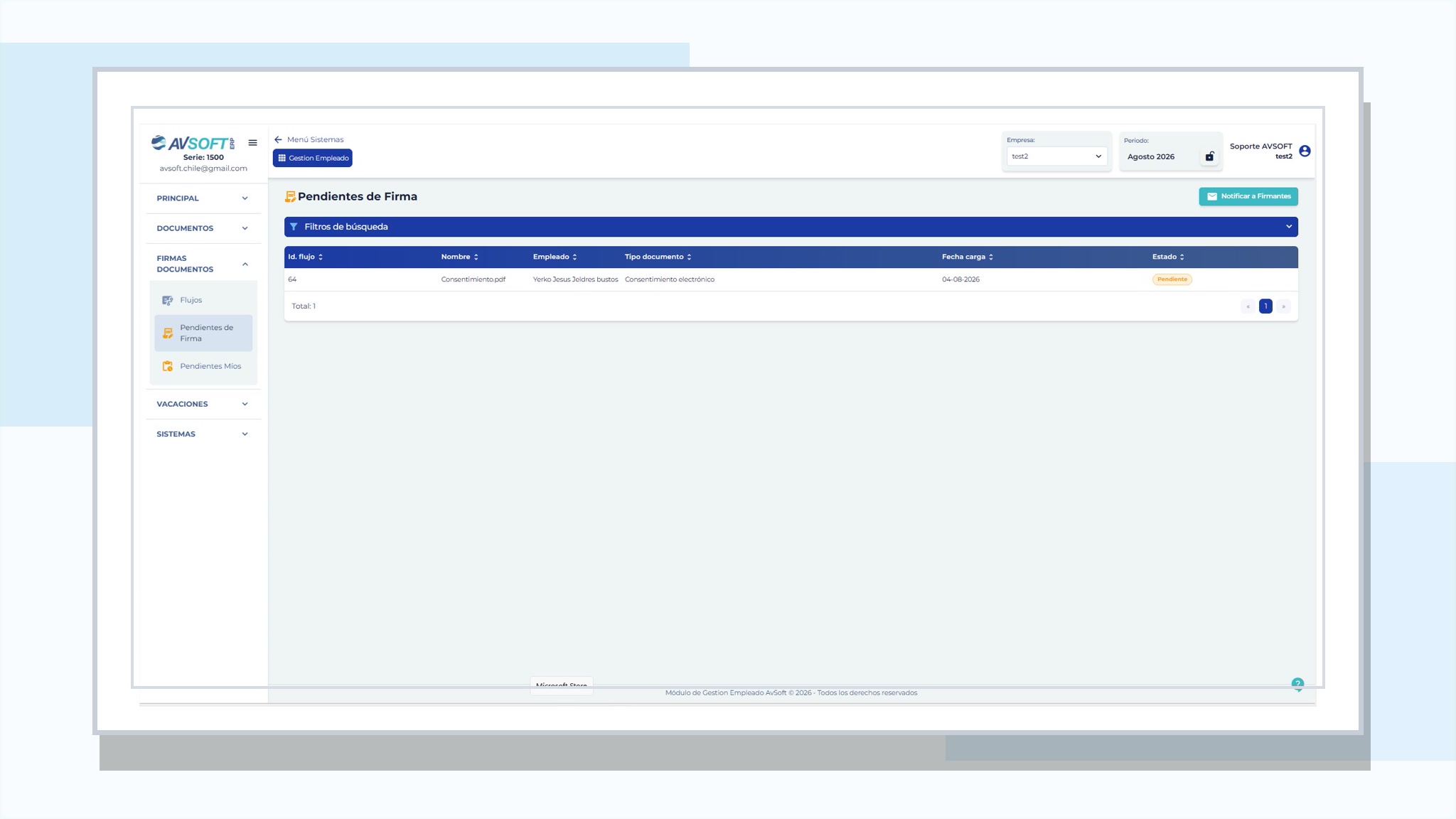Sort by Tipo documento column
This screenshot has height=819, width=1456.
pos(658,257)
